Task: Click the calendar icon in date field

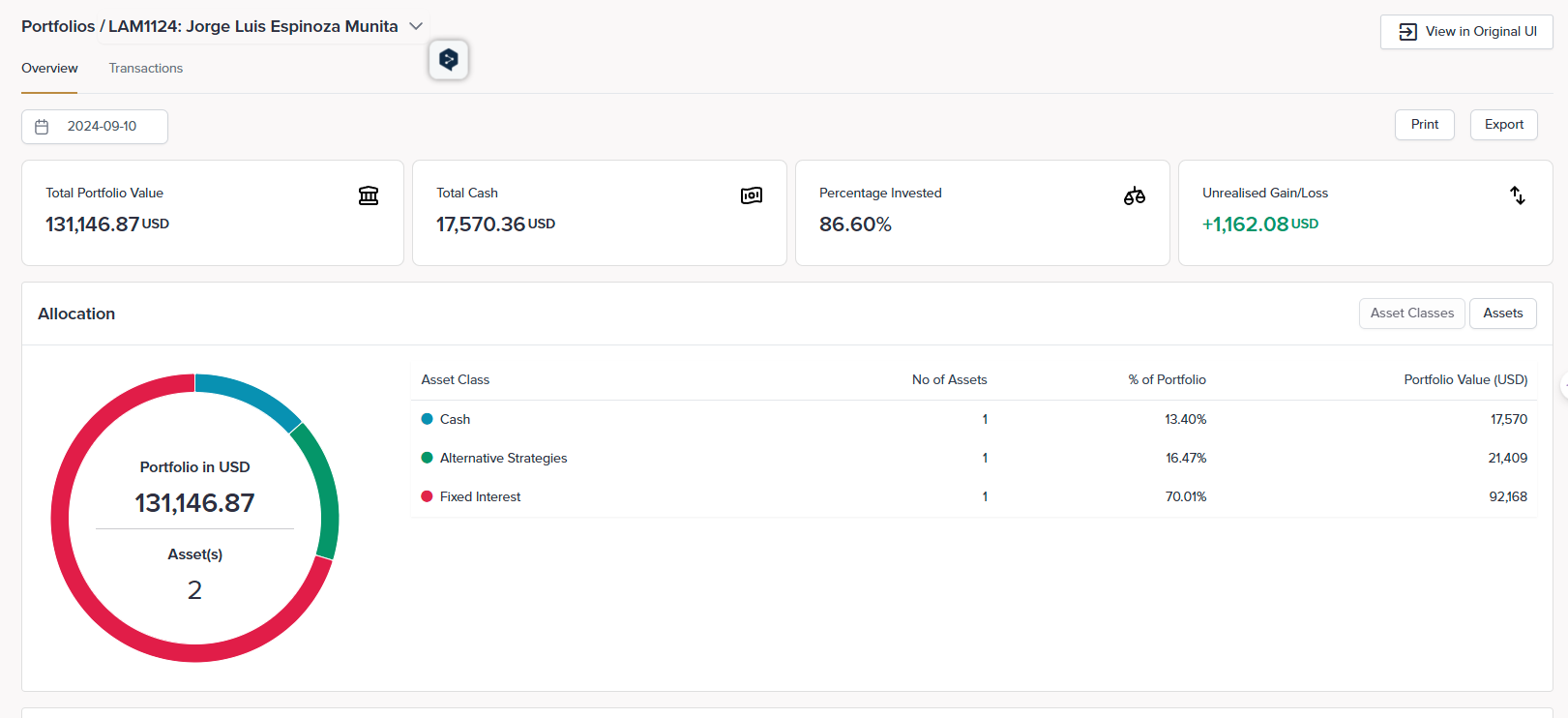Action: 42,127
